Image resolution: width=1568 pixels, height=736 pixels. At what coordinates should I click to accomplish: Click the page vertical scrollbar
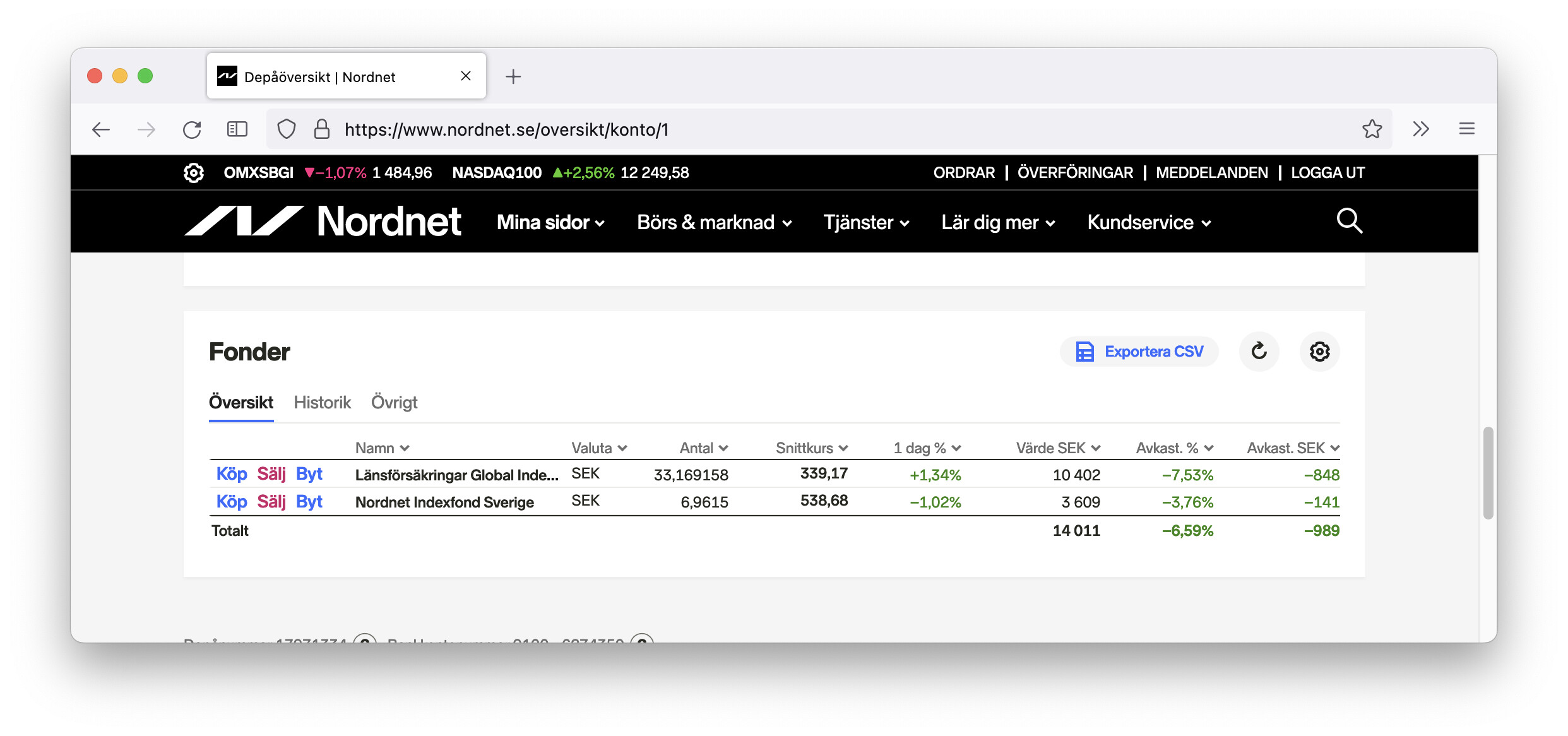pos(1488,473)
